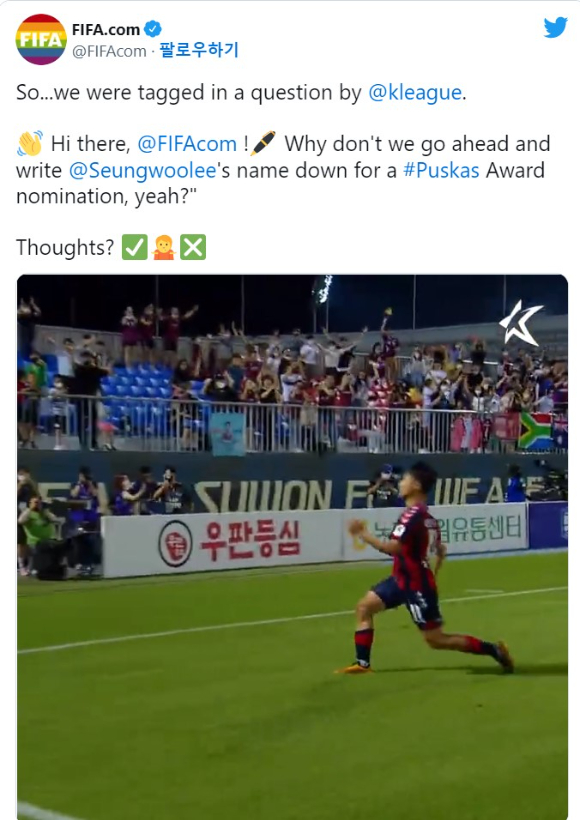Click the @FIFAcom handle under name
The image size is (580, 820).
[109, 51]
